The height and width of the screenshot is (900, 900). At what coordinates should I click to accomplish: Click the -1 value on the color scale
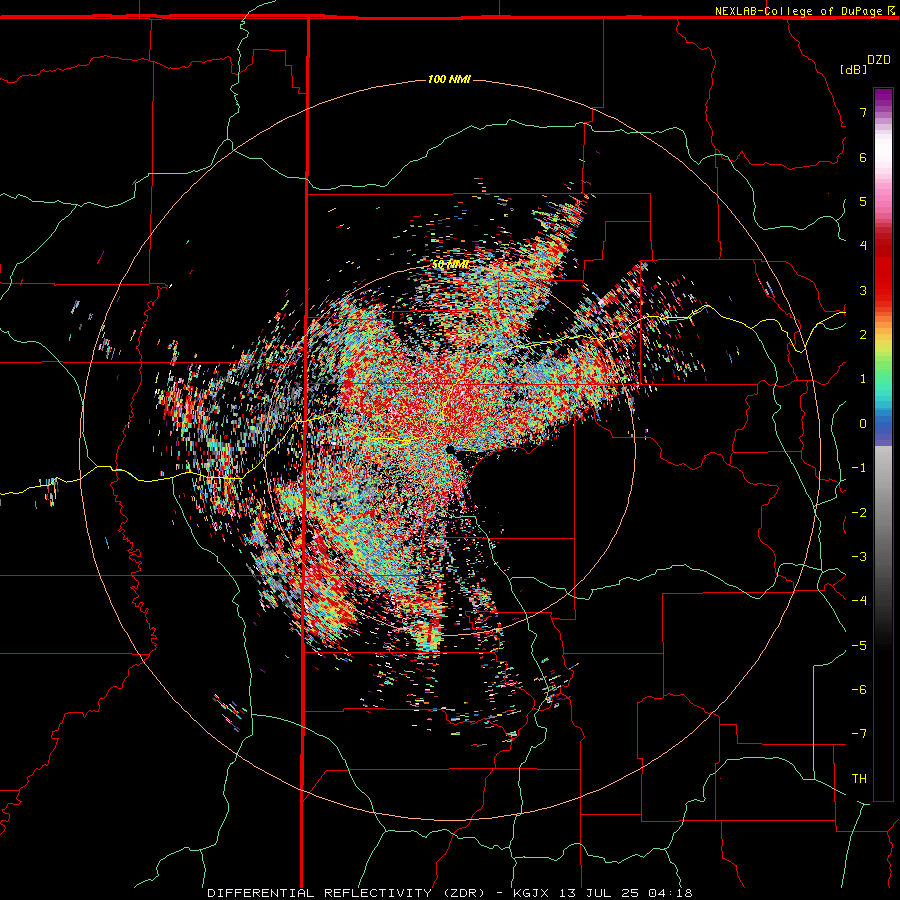(x=859, y=468)
